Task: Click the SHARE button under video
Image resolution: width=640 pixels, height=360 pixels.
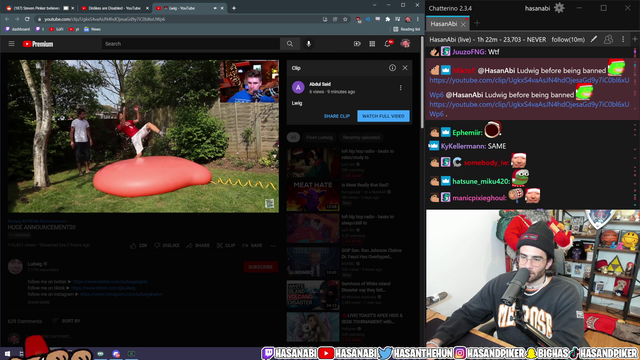Action: 198,245
